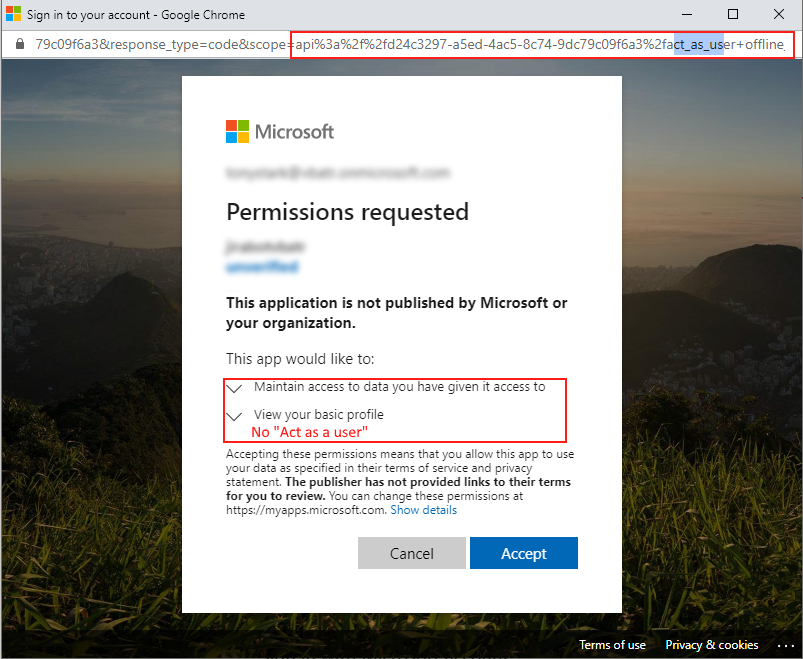Click the Chrome window app icon

13,14
